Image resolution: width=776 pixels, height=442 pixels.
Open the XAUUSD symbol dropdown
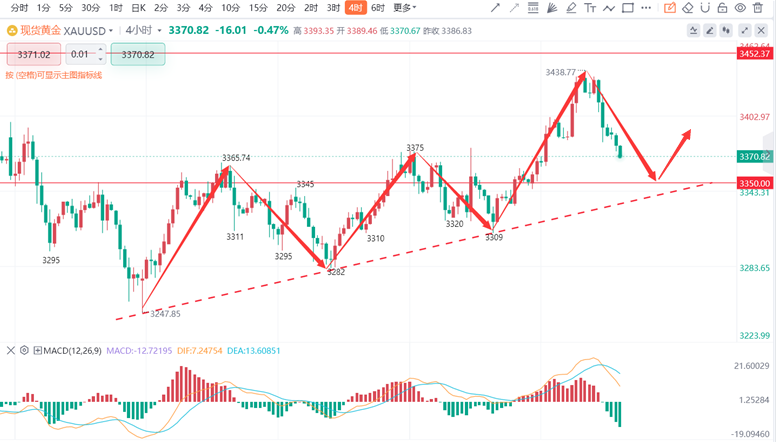coord(88,31)
